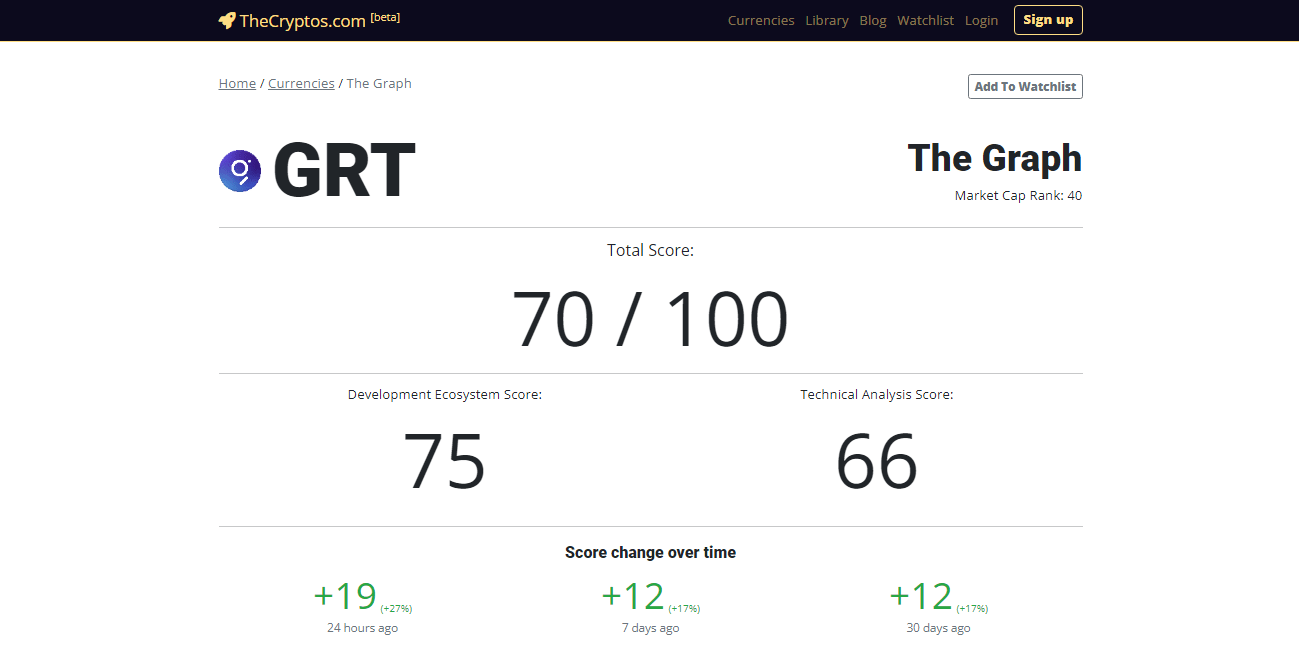Click Add To Watchlist button

point(1025,87)
